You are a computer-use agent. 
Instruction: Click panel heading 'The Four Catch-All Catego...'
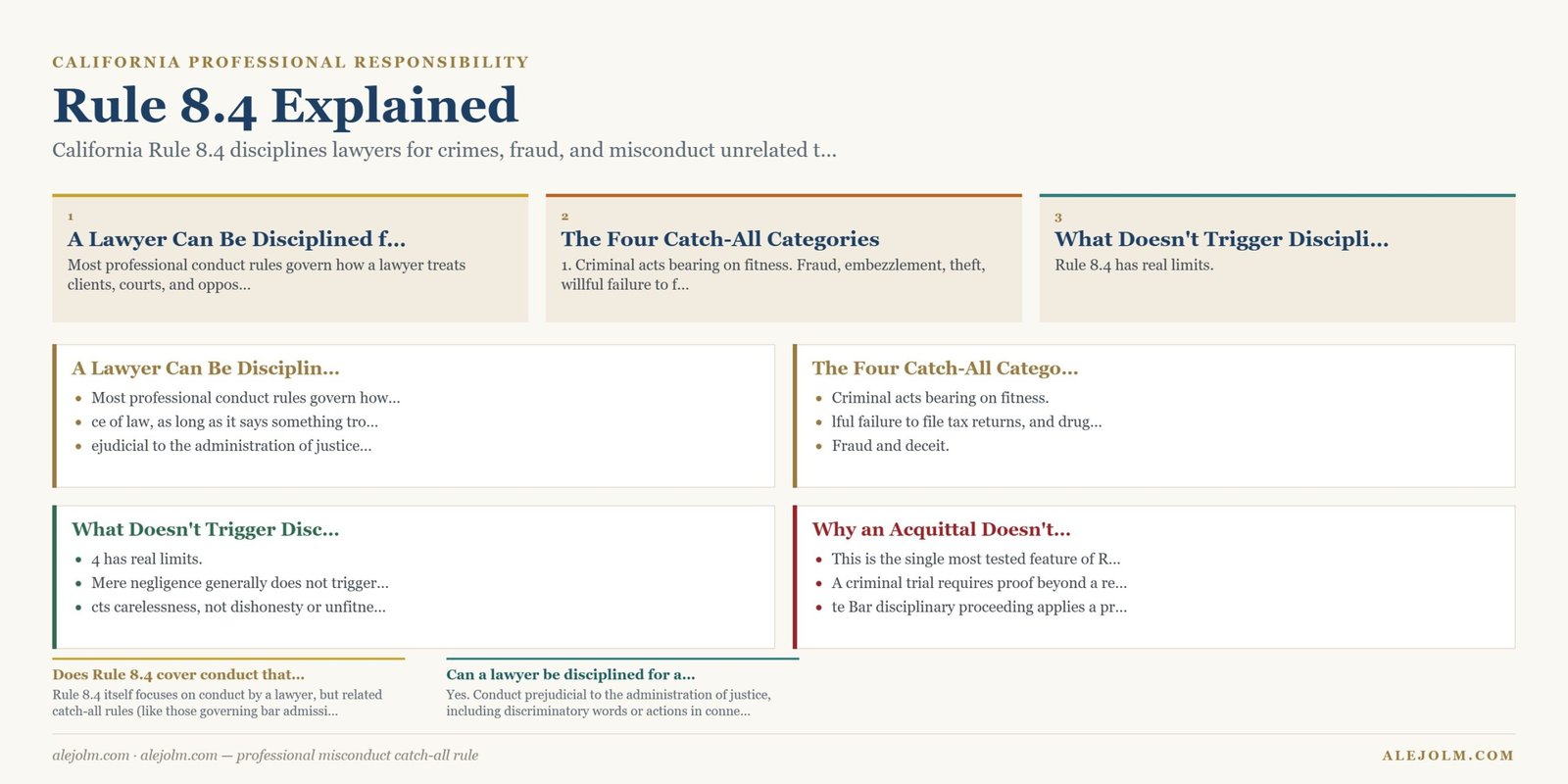click(x=945, y=368)
